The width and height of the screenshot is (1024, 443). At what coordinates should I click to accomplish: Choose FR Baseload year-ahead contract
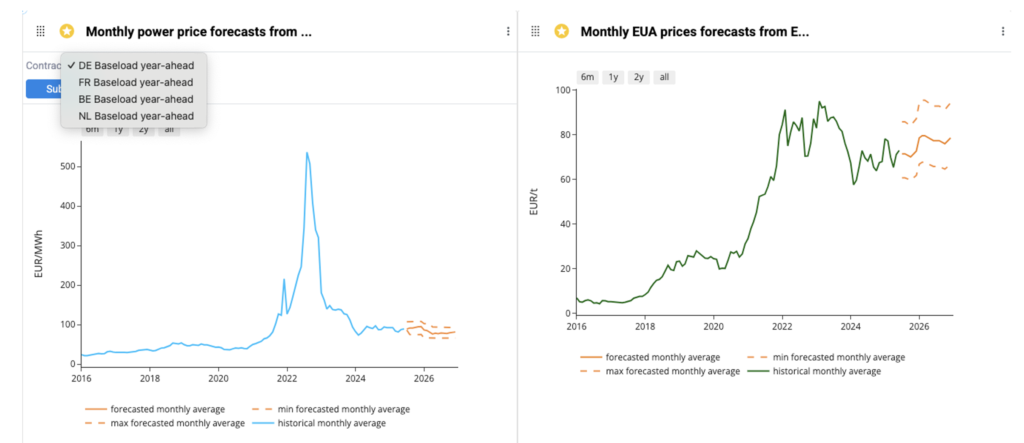(x=135, y=82)
